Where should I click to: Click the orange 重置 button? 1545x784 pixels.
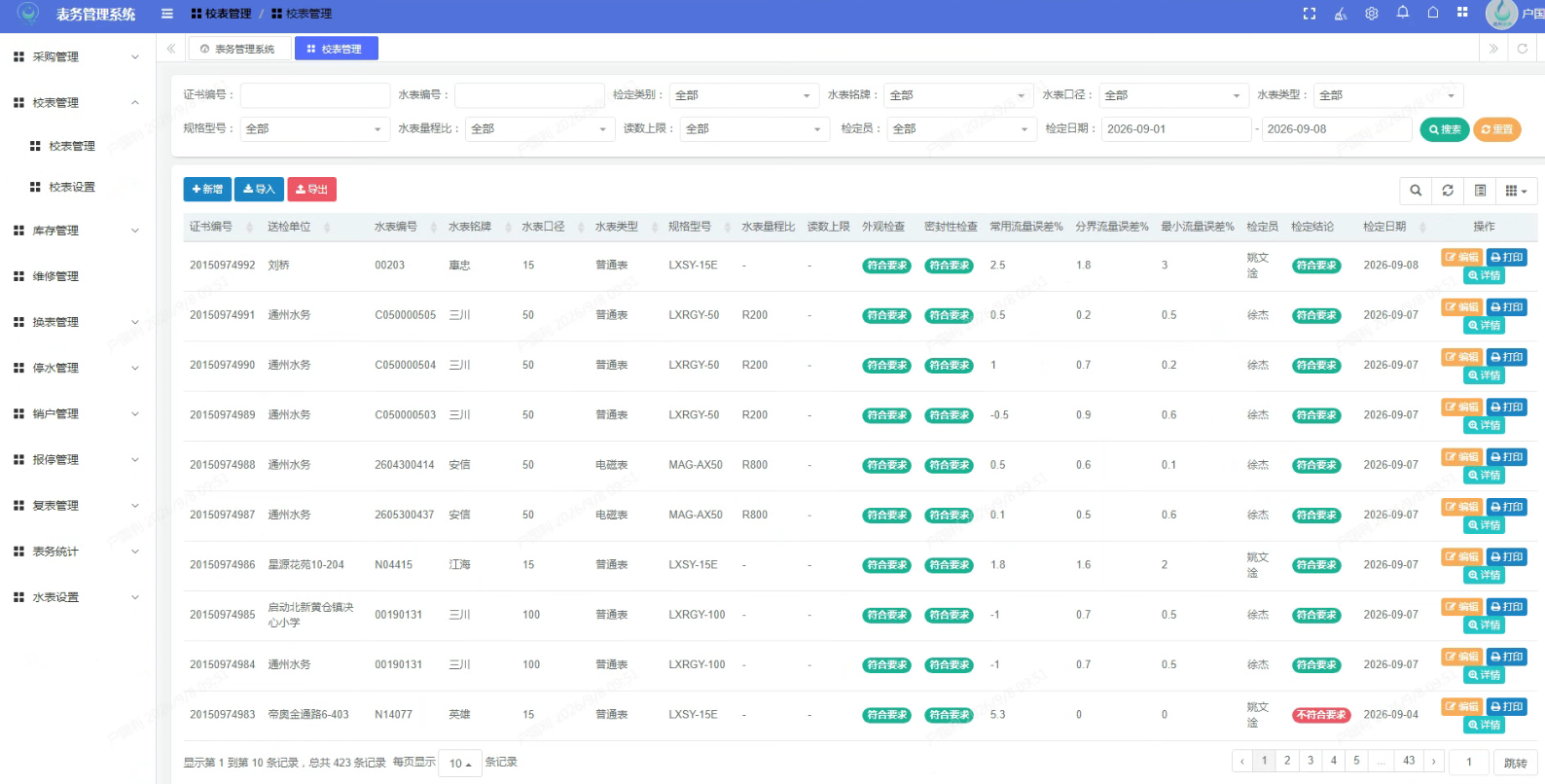[x=1497, y=129]
